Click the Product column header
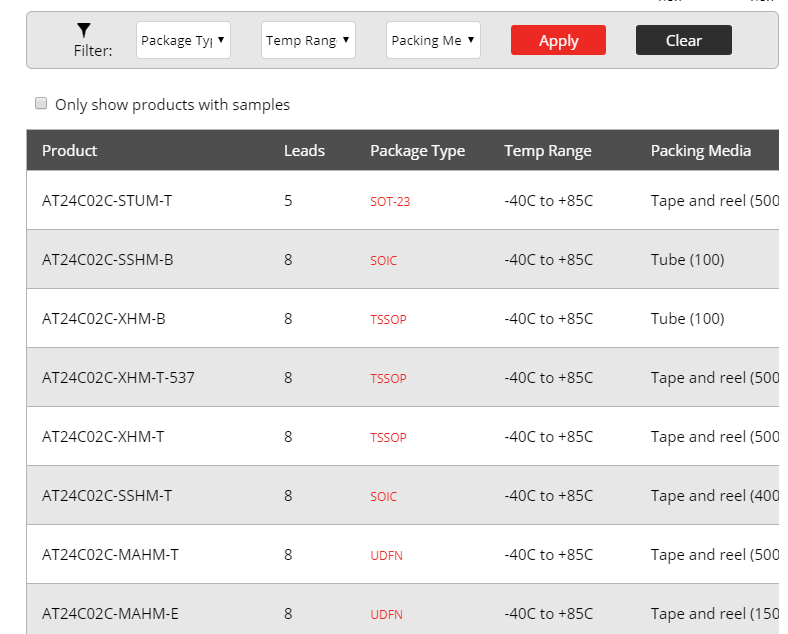Viewport: 788px width, 634px height. click(69, 151)
